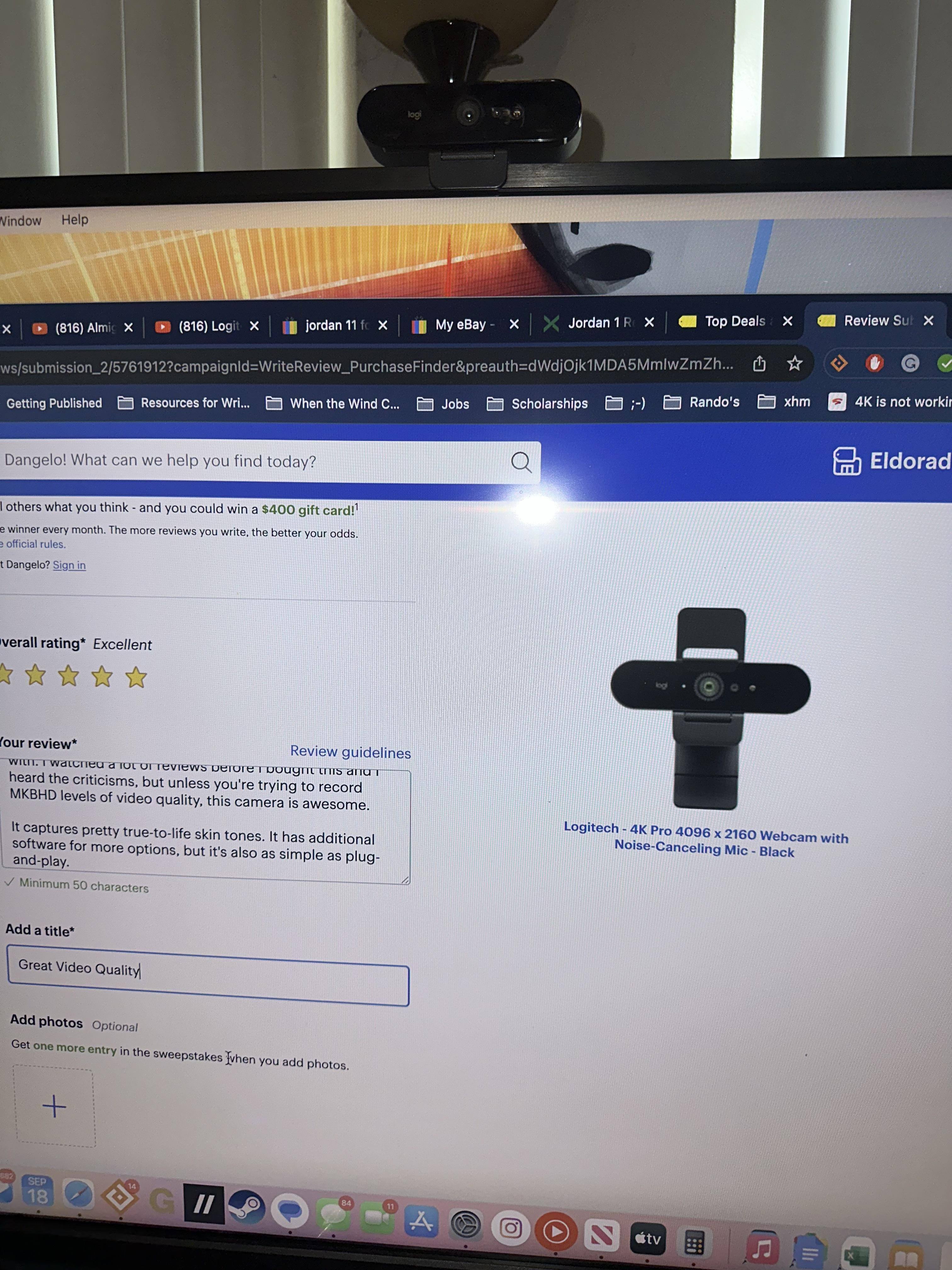The image size is (952, 1270).
Task: Click the search magnifier icon
Action: pyautogui.click(x=521, y=462)
